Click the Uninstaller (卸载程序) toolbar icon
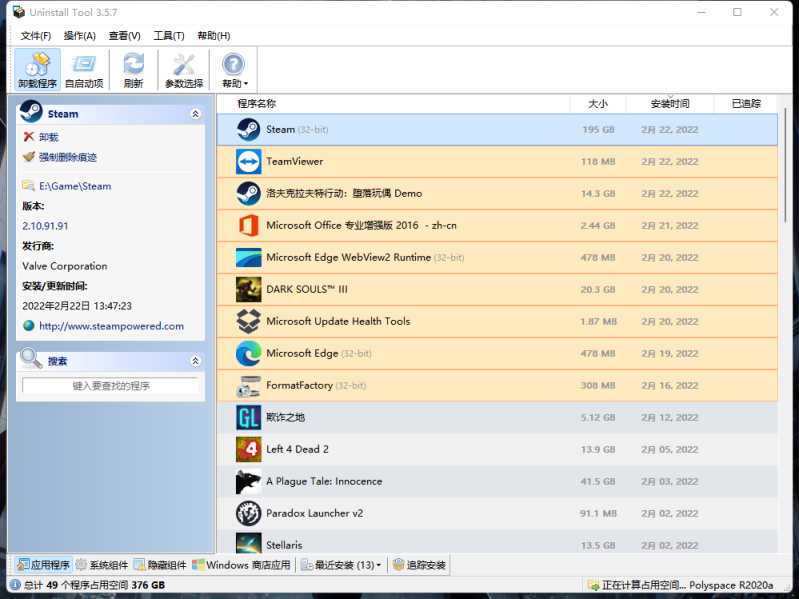 point(37,69)
